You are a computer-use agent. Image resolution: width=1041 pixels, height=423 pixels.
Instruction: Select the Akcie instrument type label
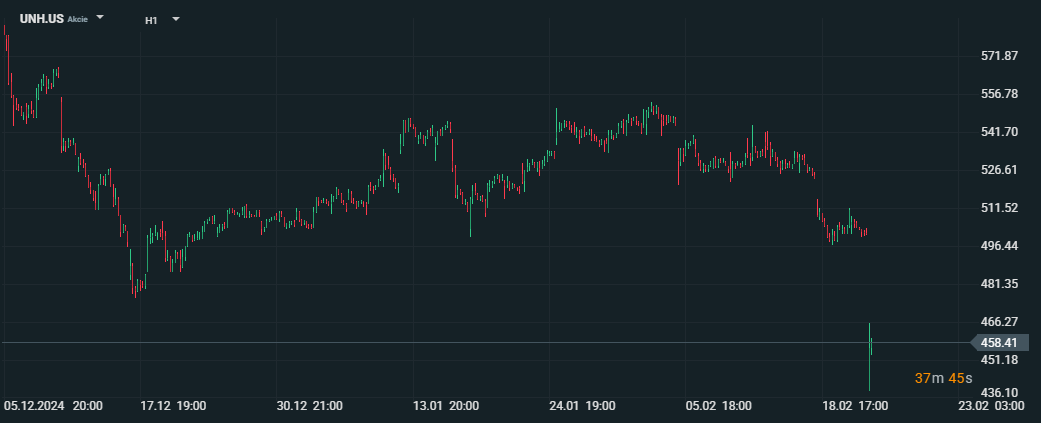[77, 19]
